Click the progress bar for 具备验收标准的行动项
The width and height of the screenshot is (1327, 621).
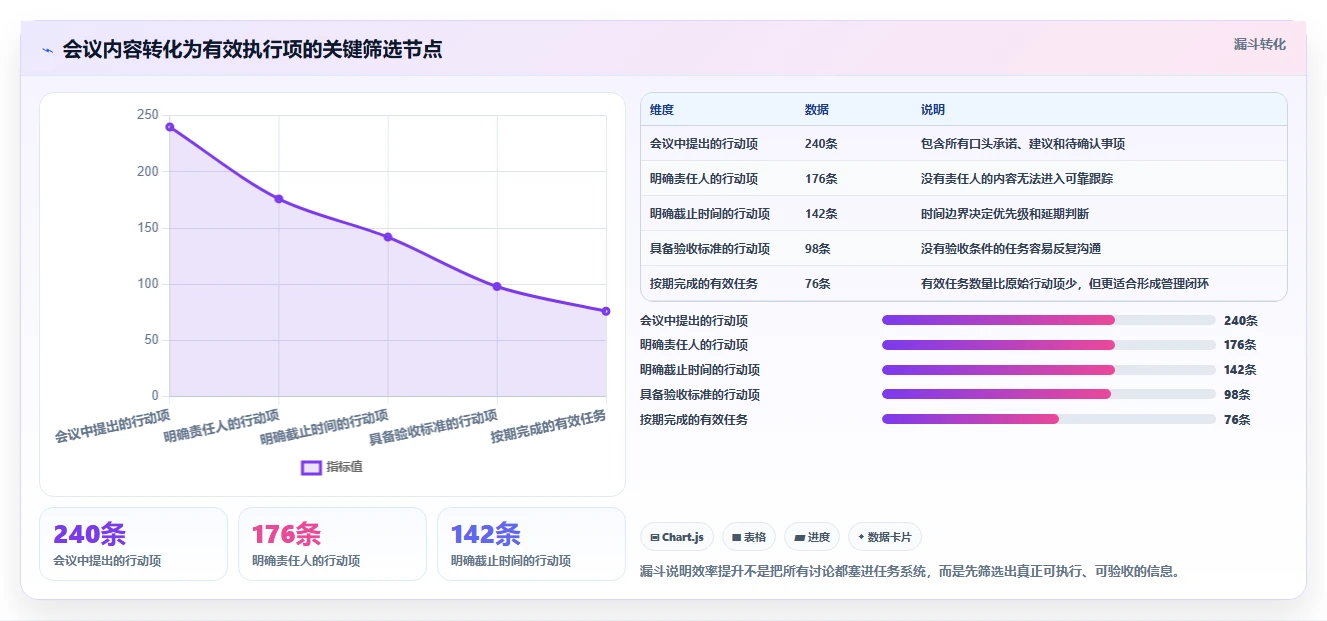pyautogui.click(x=1049, y=395)
